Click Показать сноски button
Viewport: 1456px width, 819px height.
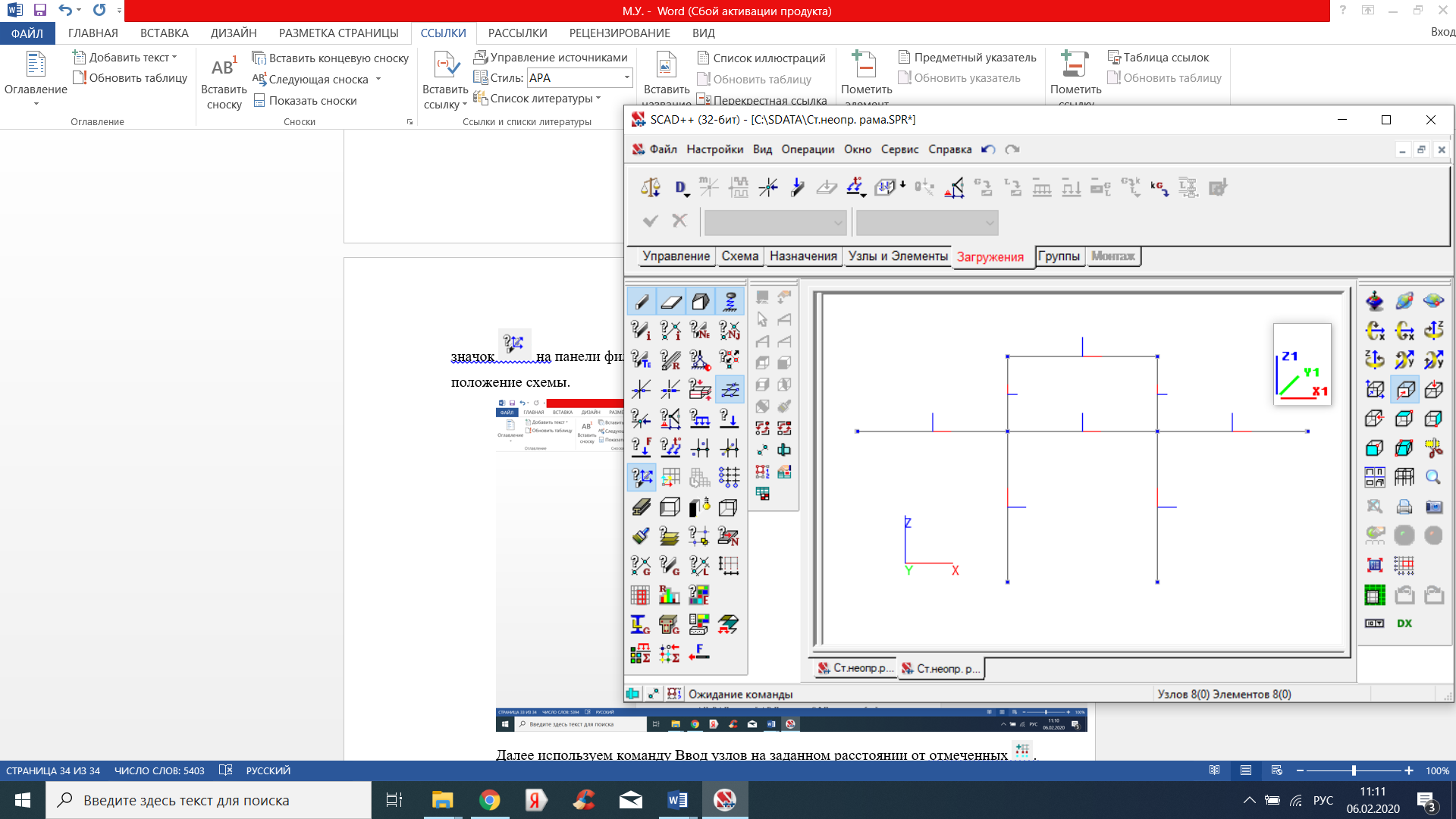(305, 101)
